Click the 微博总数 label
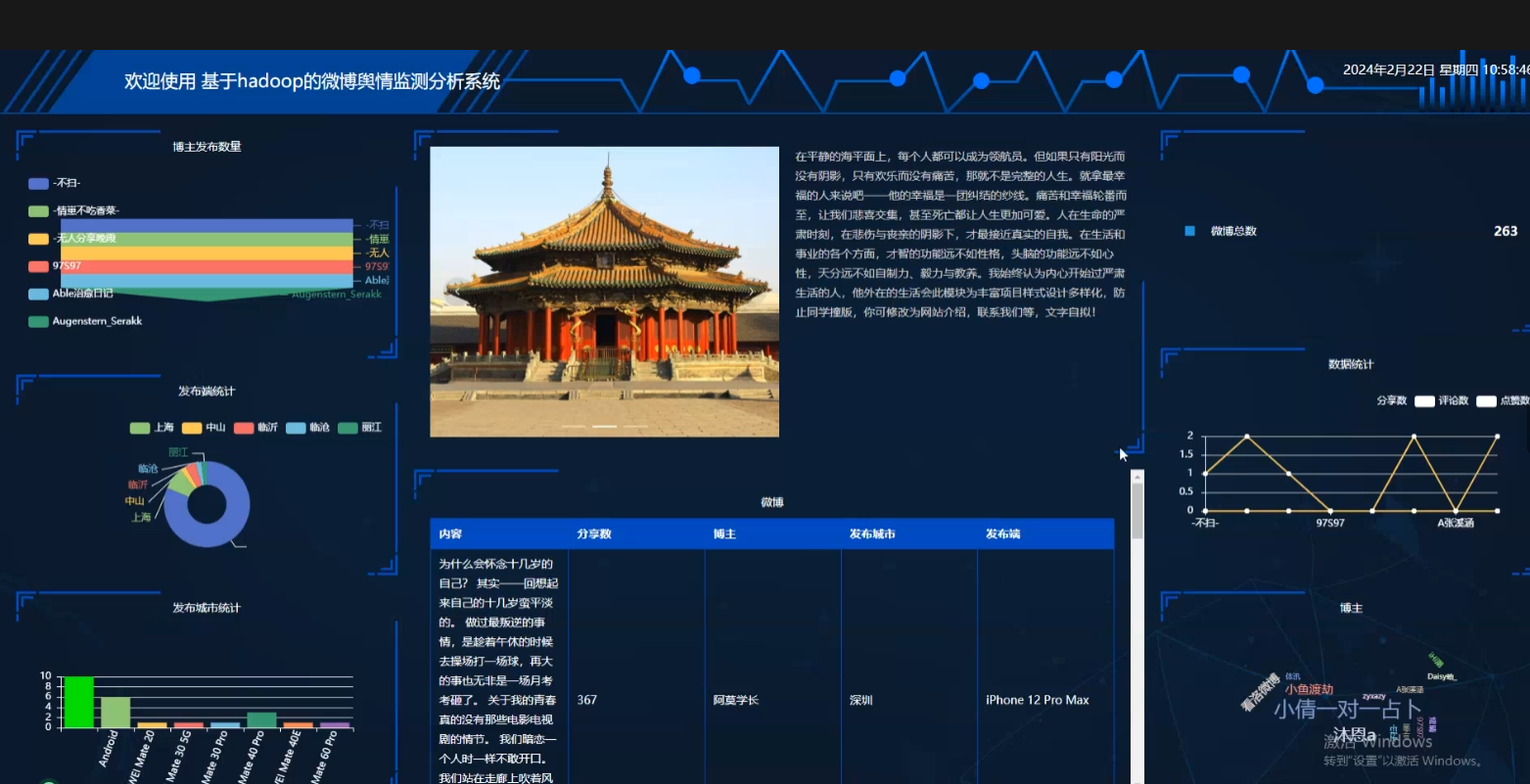 tap(1233, 231)
